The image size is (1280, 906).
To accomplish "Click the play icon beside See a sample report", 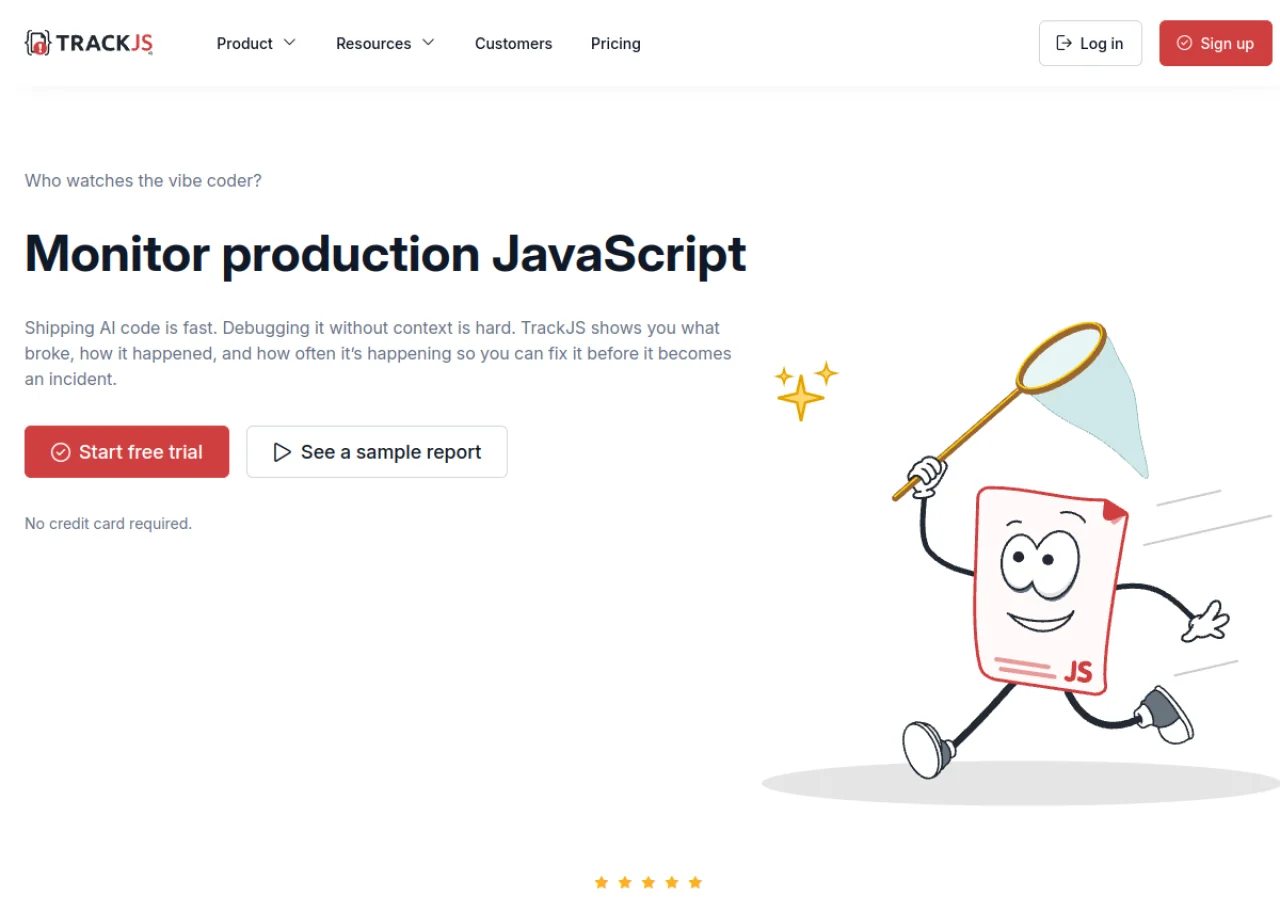I will pyautogui.click(x=282, y=452).
